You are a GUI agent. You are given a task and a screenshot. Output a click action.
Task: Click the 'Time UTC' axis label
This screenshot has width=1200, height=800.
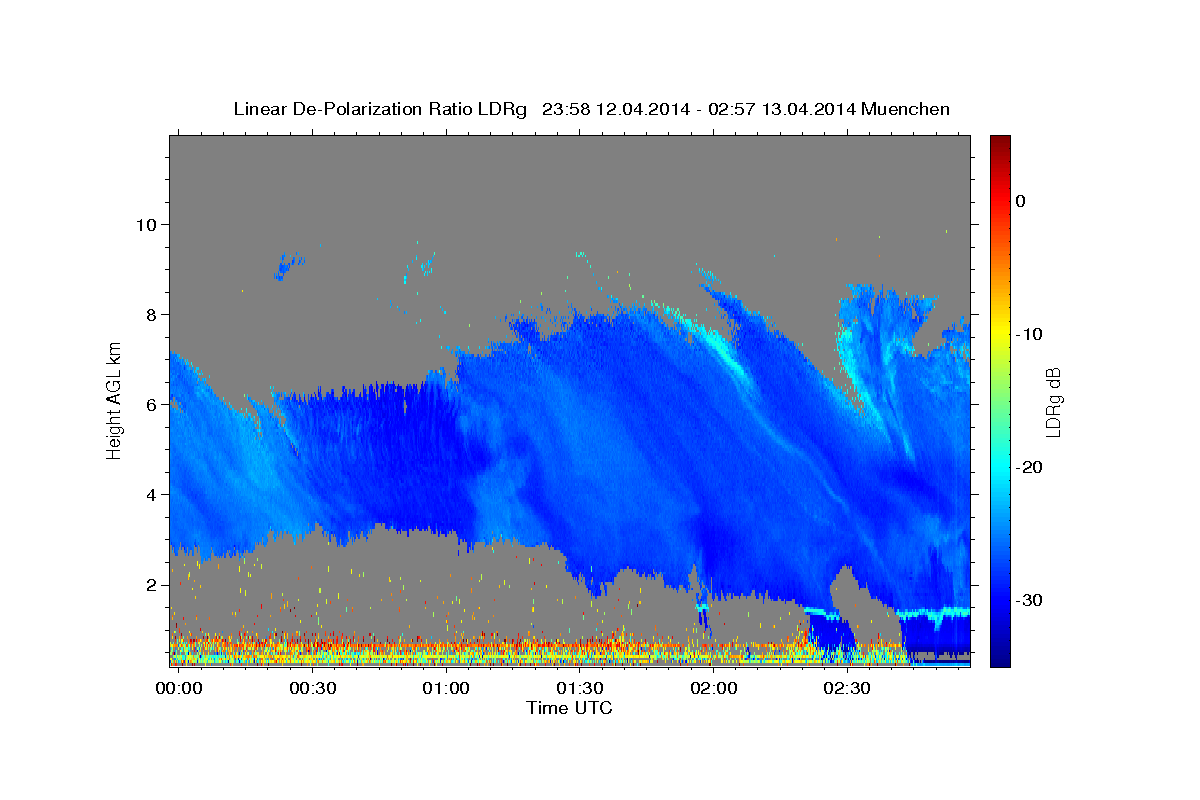pyautogui.click(x=569, y=708)
